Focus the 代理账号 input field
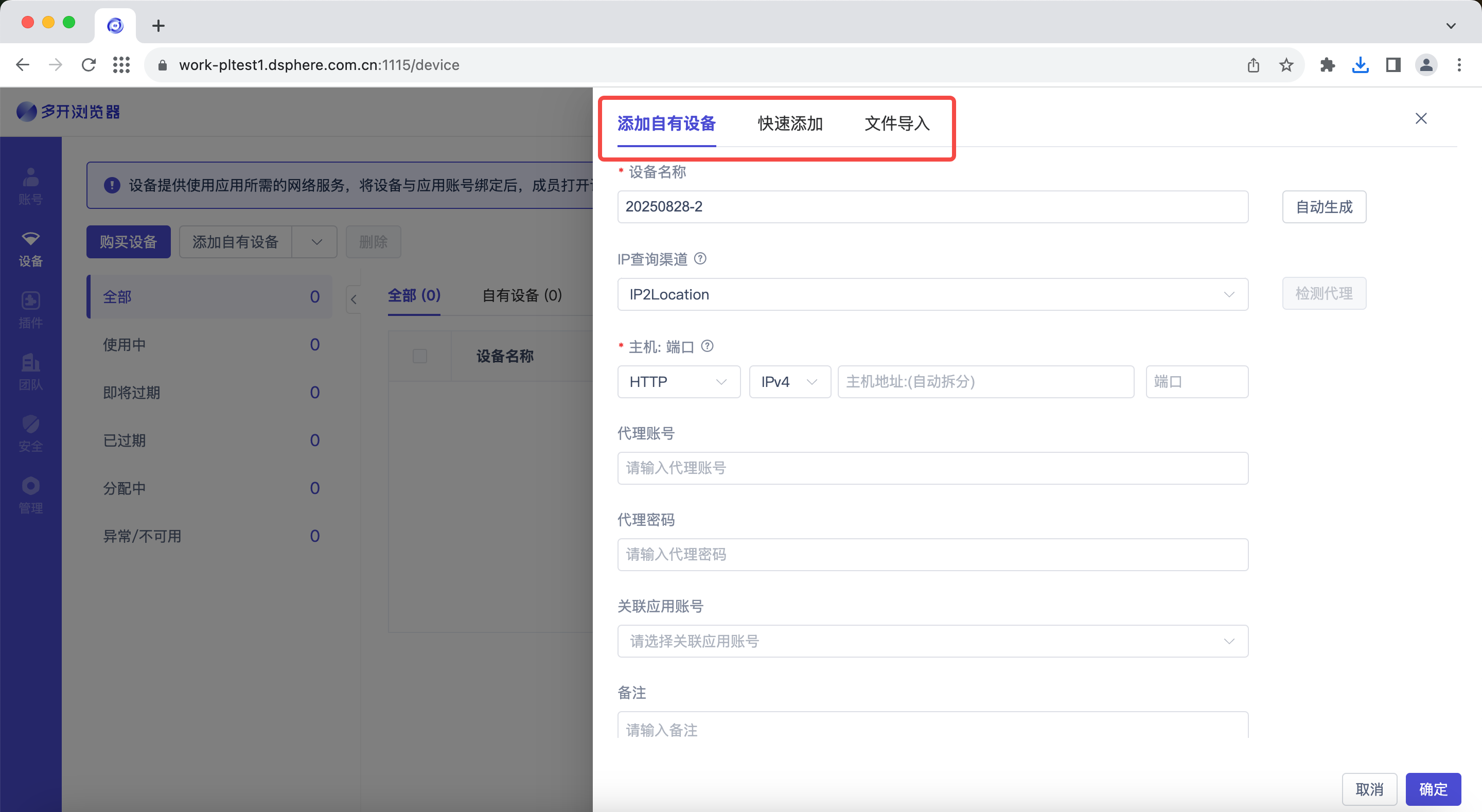 coord(932,468)
